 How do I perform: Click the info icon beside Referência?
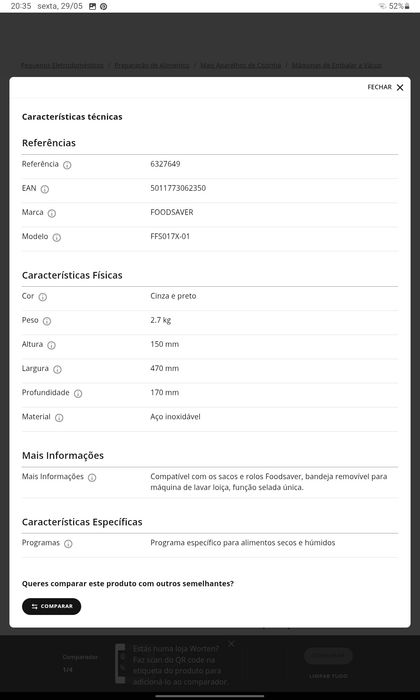67,165
